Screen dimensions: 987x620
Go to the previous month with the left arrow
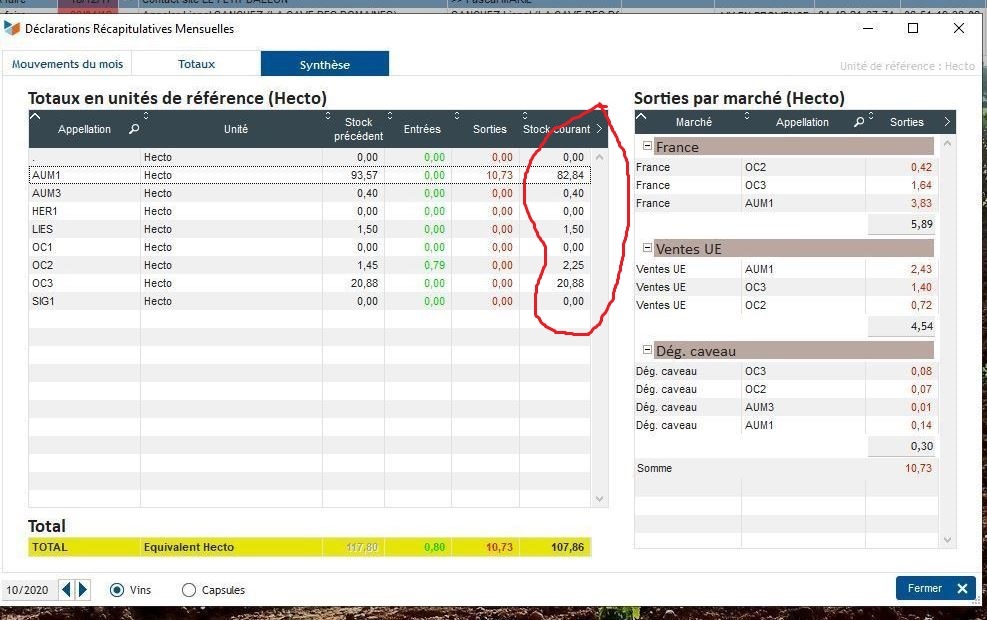tap(67, 590)
